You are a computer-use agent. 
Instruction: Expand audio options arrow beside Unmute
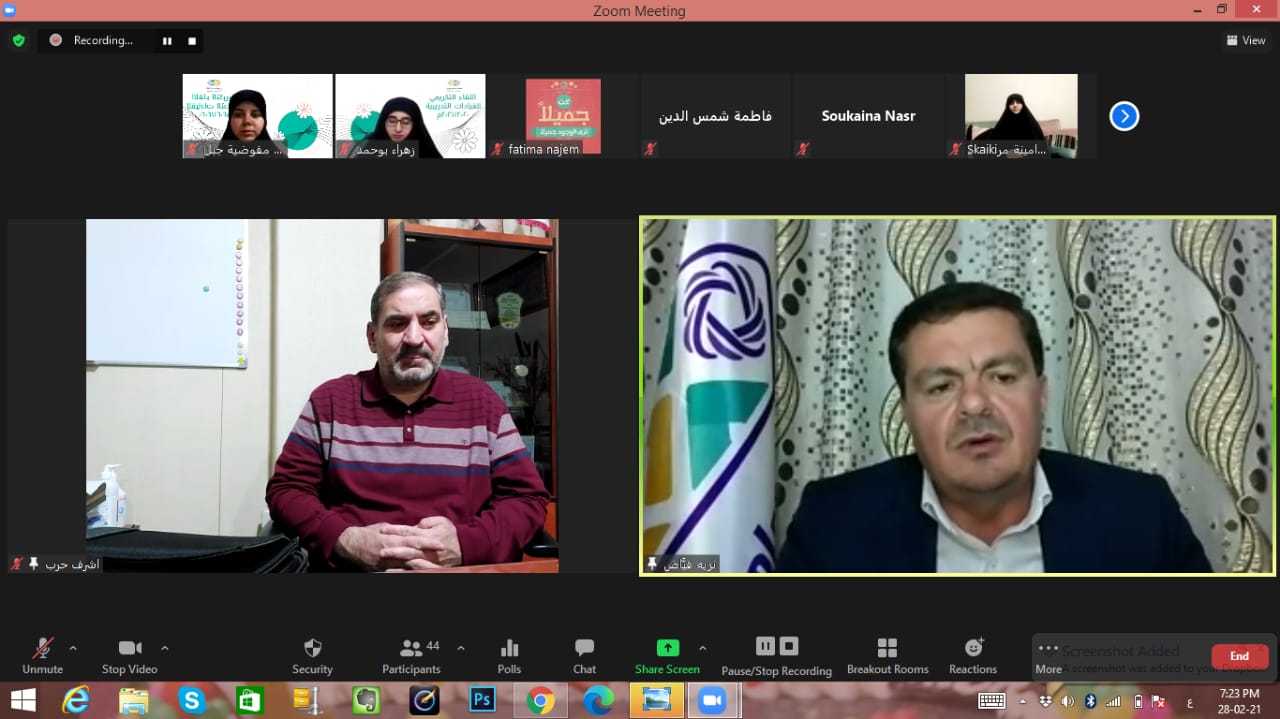click(73, 648)
